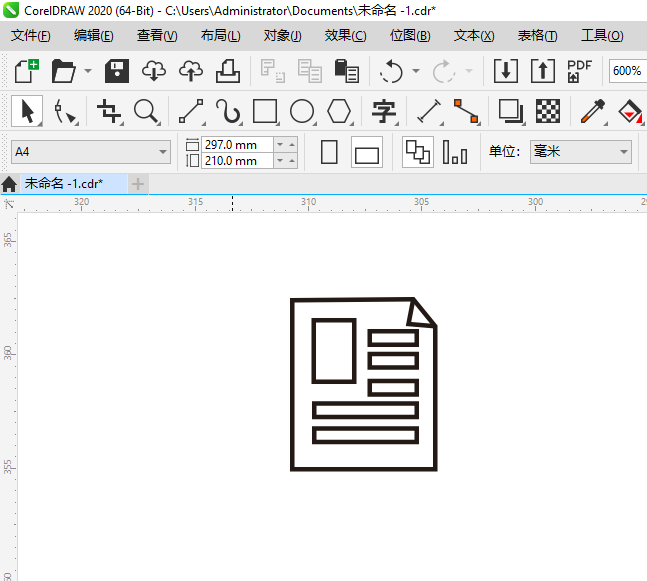Select the Crop tool
This screenshot has width=647, height=581.
click(x=108, y=111)
